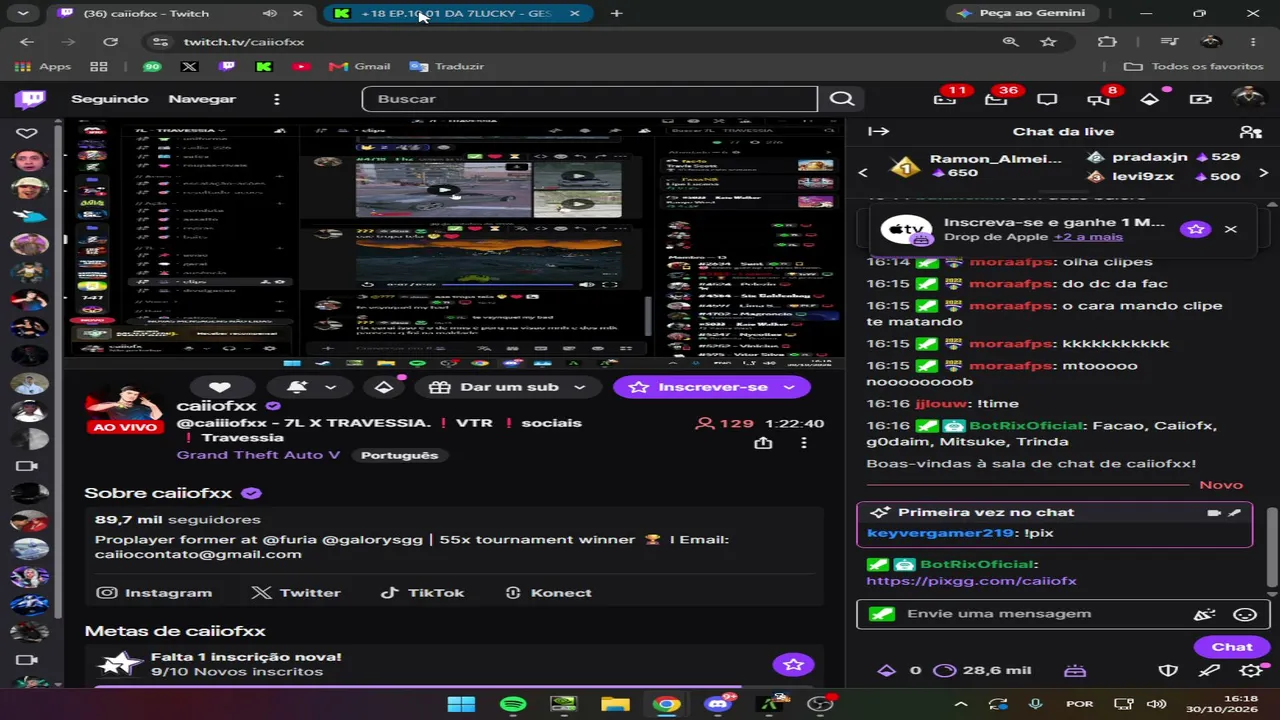Share the stream using the share icon
The image size is (1280, 720).
(x=763, y=443)
